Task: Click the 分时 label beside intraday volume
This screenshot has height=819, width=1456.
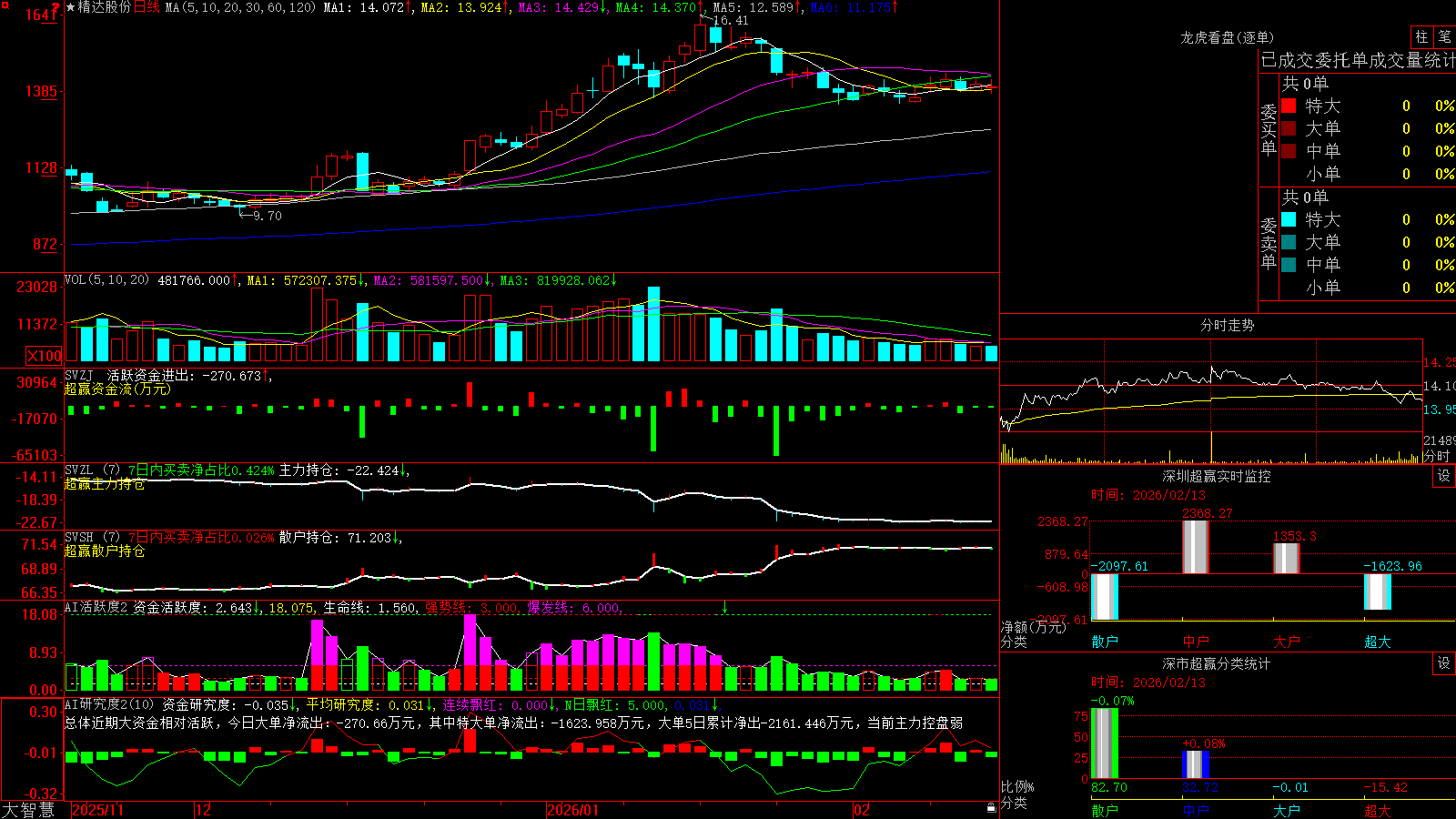Action: (x=1436, y=456)
